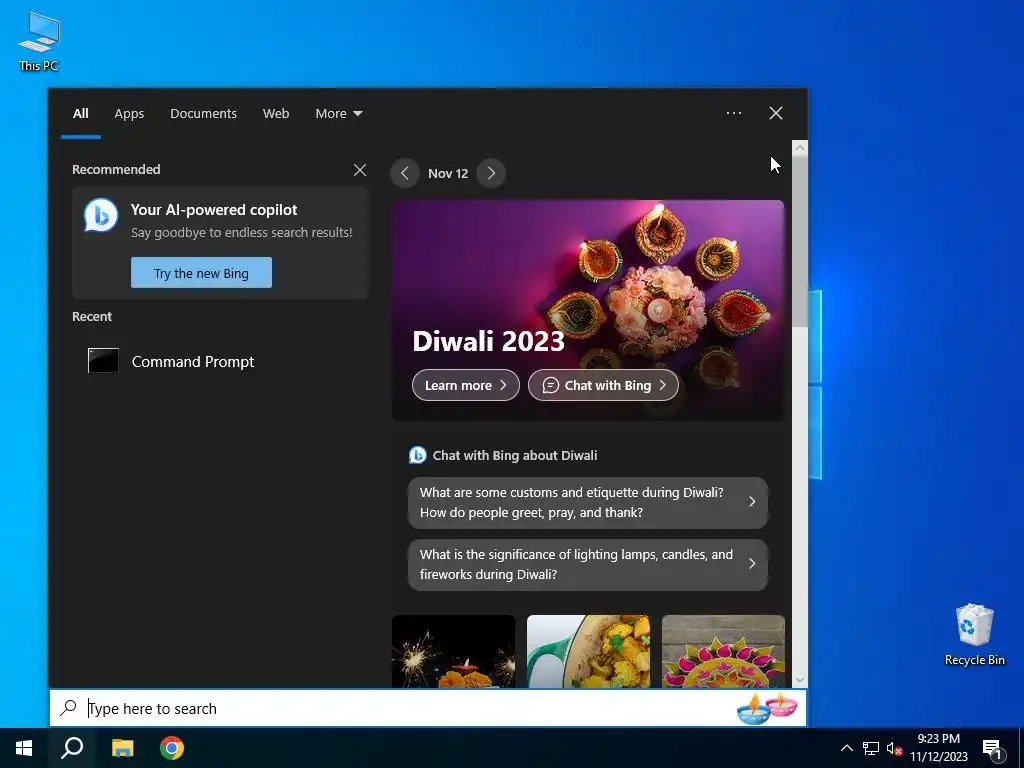The width and height of the screenshot is (1024, 768).
Task: Click the scrollbar up arrow
Action: click(x=800, y=148)
